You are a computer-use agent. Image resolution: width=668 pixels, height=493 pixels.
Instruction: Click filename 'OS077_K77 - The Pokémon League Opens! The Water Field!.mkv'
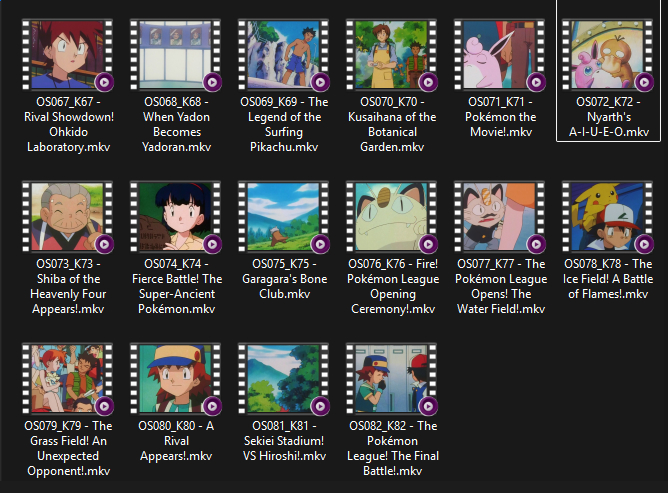(501, 286)
